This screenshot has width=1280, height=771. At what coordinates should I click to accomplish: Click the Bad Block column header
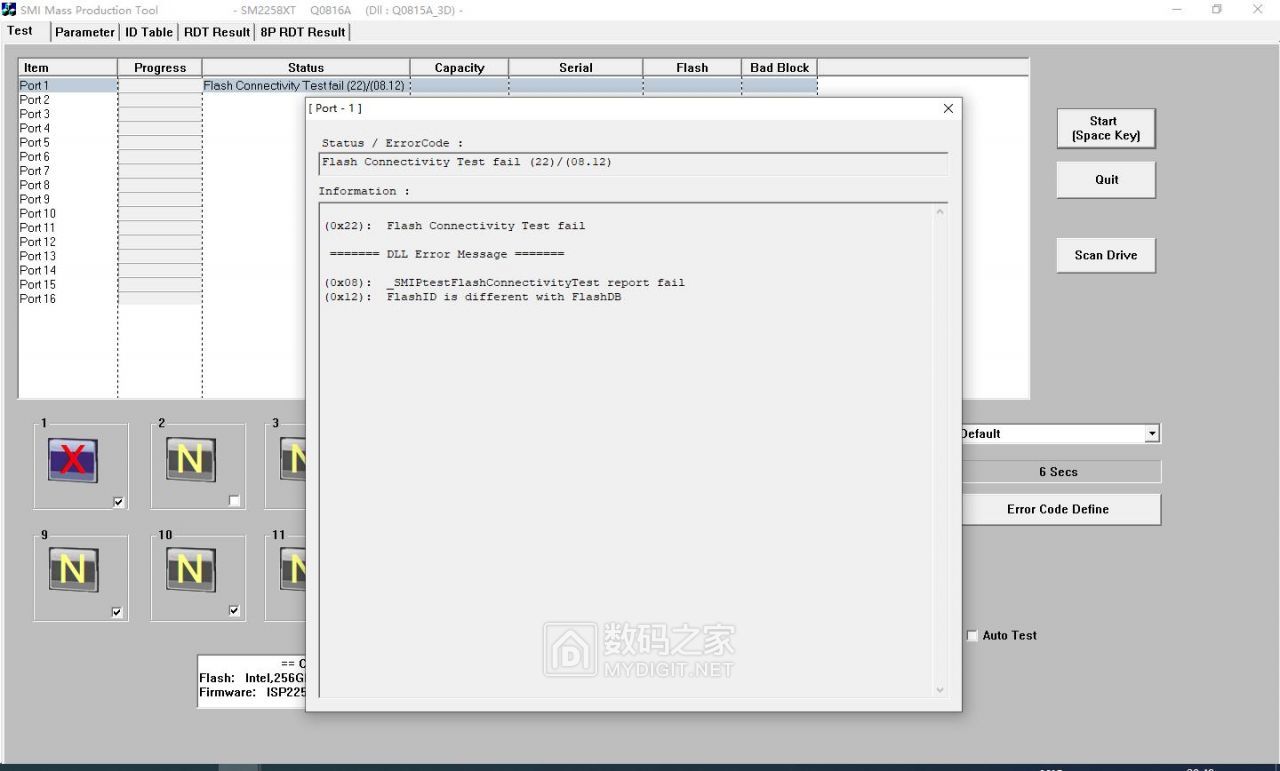(x=780, y=68)
